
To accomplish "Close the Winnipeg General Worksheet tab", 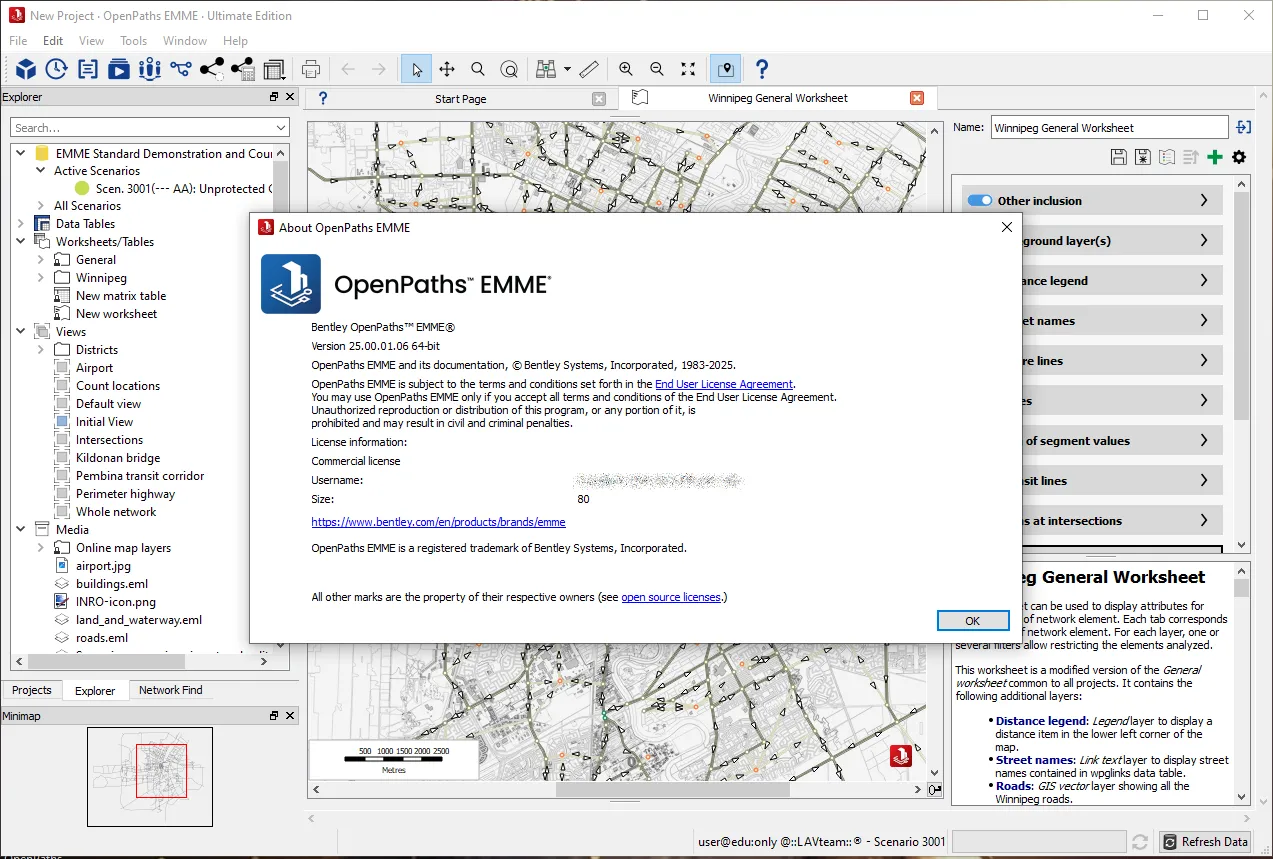I will pos(917,98).
